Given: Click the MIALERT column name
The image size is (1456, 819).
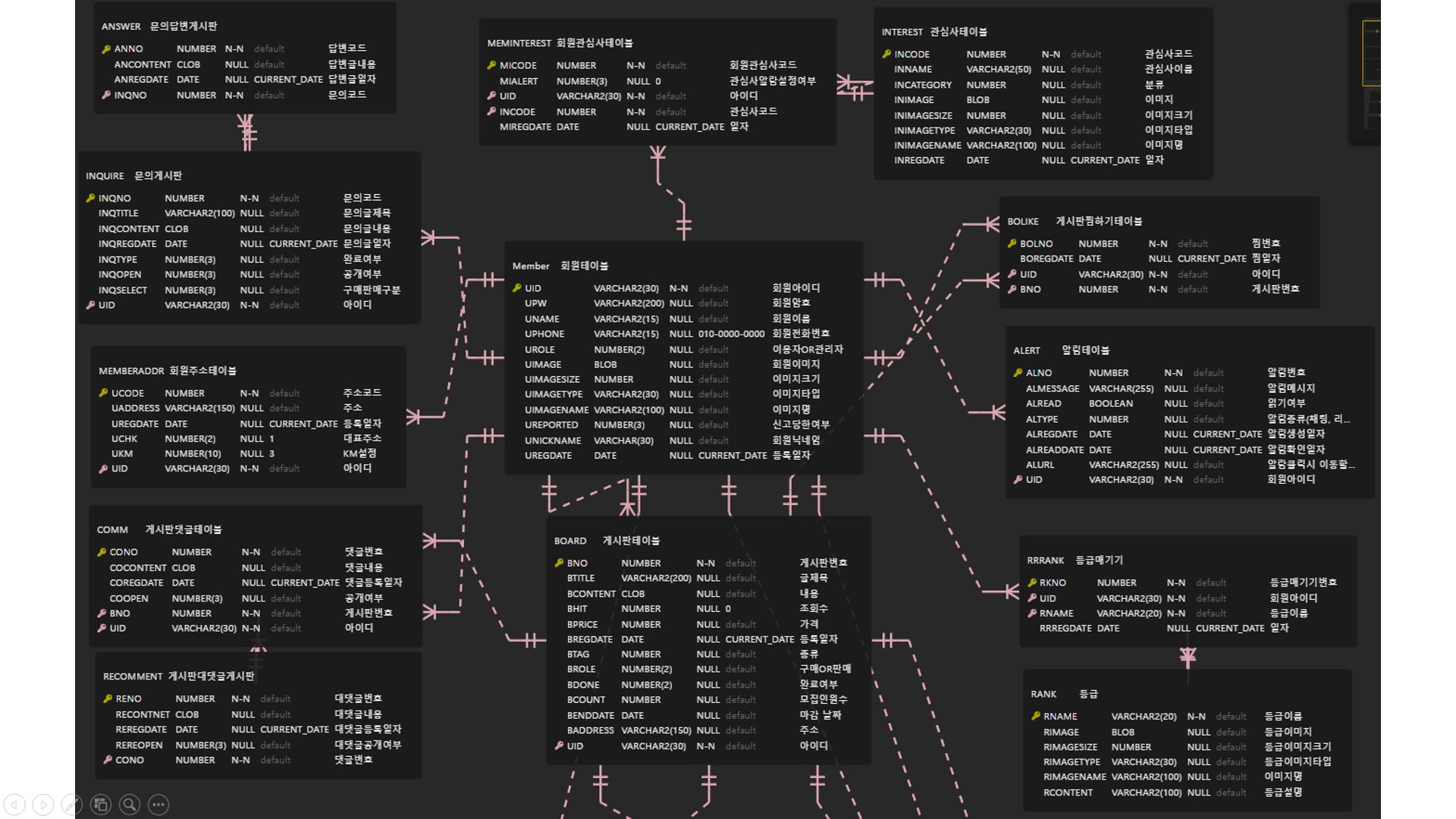Looking at the screenshot, I should [519, 82].
